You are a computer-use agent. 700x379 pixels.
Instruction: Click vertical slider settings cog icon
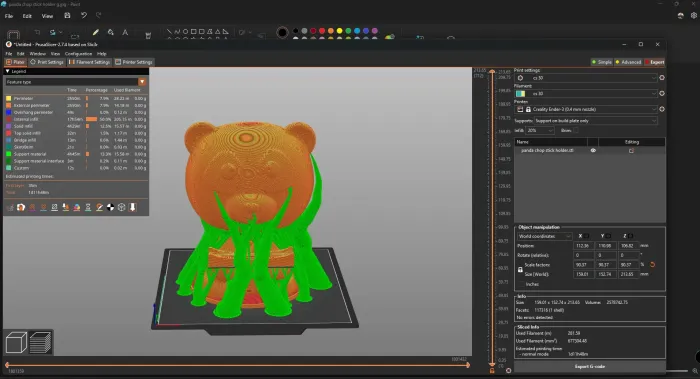(508, 371)
